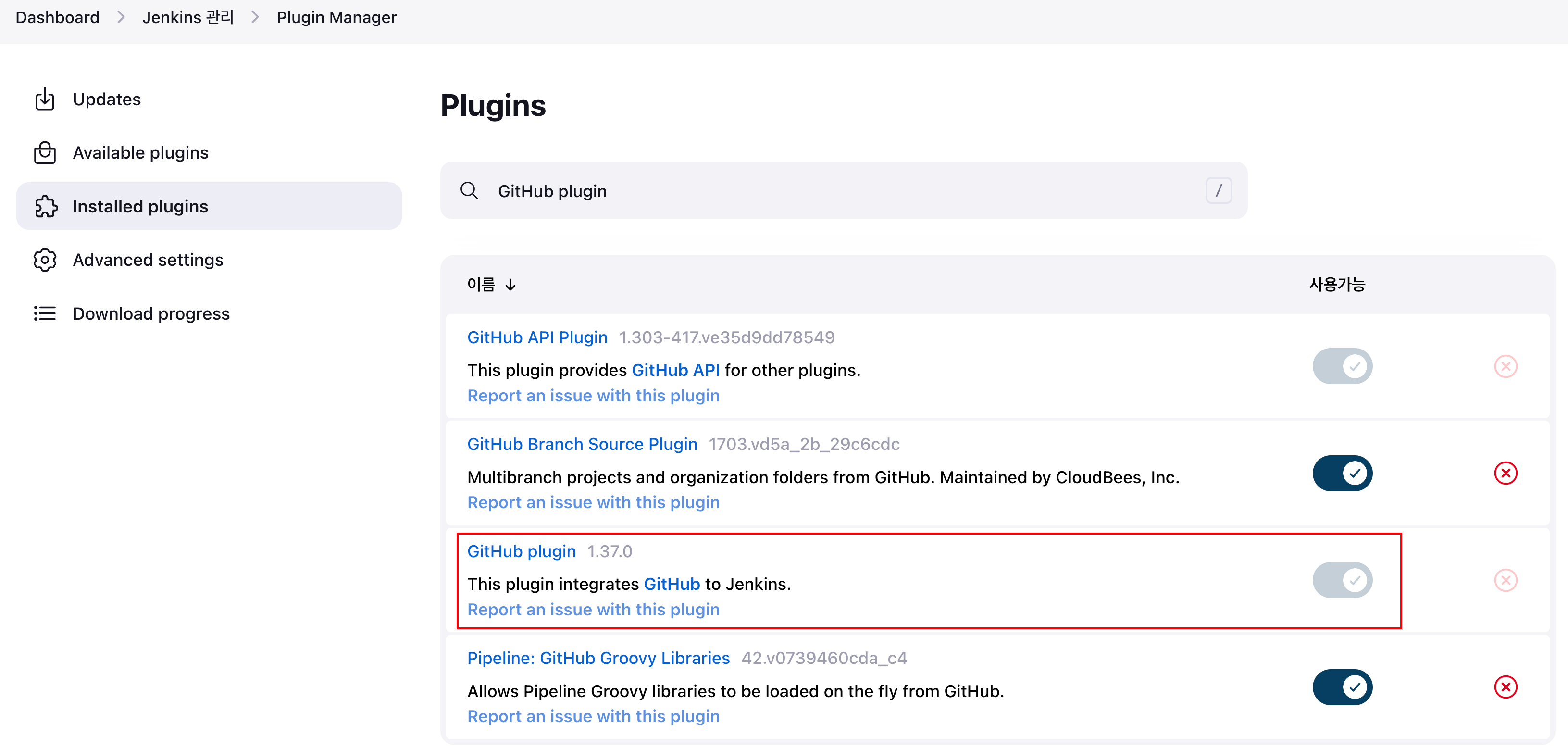
Task: Navigate to Jenkins 관리 in breadcrumb
Action: pos(188,18)
